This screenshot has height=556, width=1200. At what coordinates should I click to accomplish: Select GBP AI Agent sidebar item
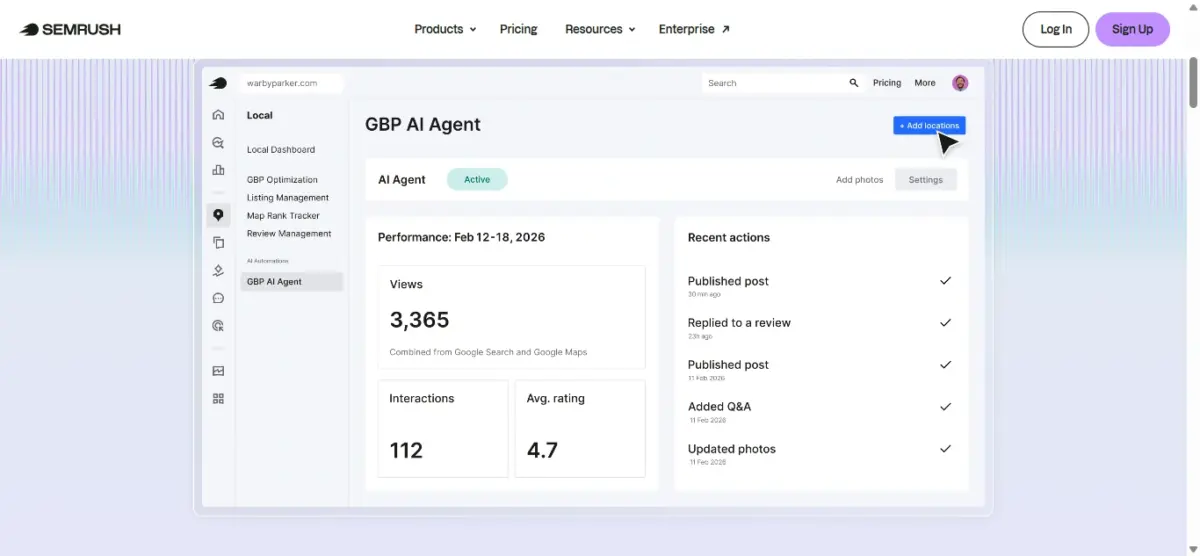click(x=292, y=282)
